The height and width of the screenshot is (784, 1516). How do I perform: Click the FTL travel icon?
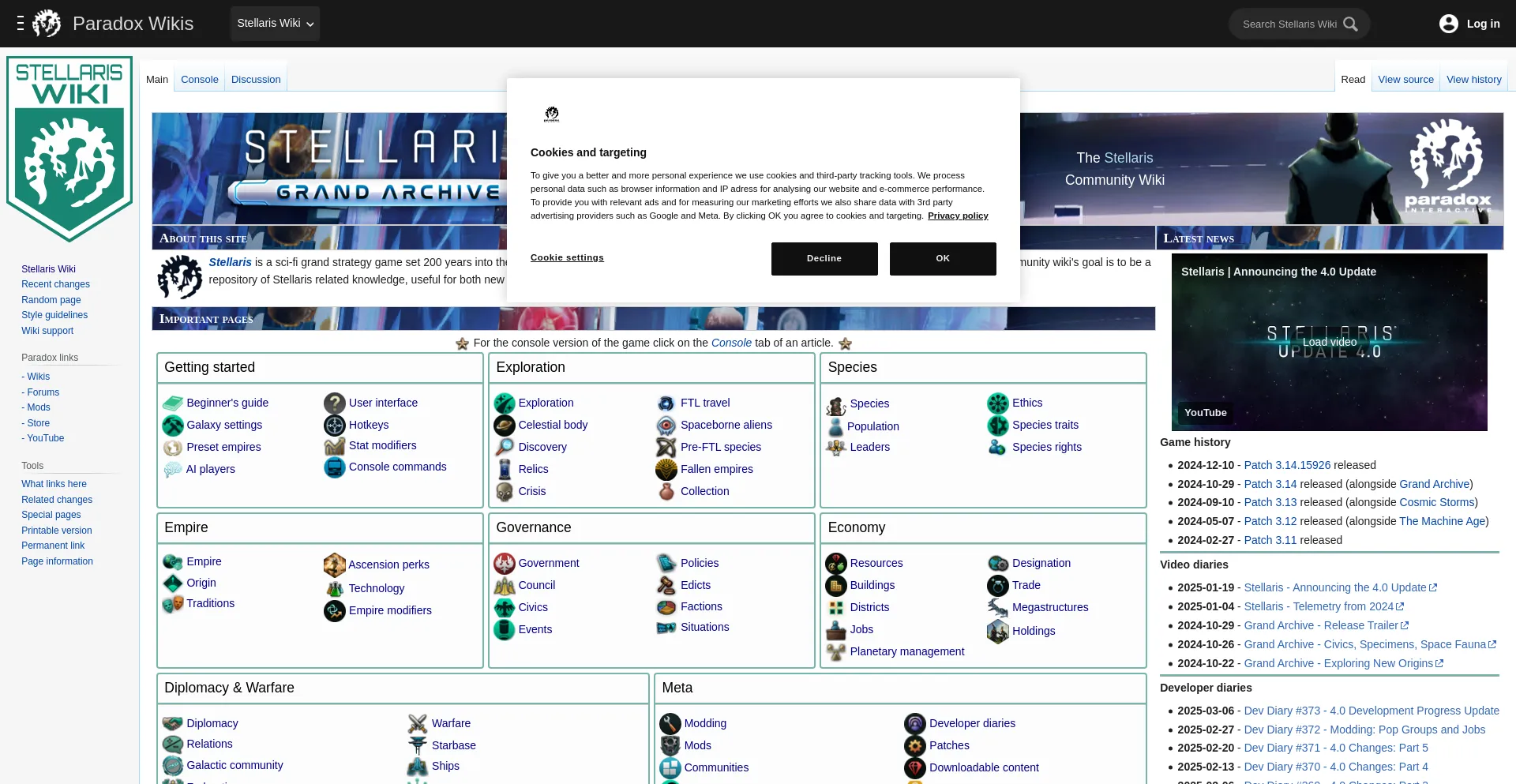pyautogui.click(x=666, y=403)
